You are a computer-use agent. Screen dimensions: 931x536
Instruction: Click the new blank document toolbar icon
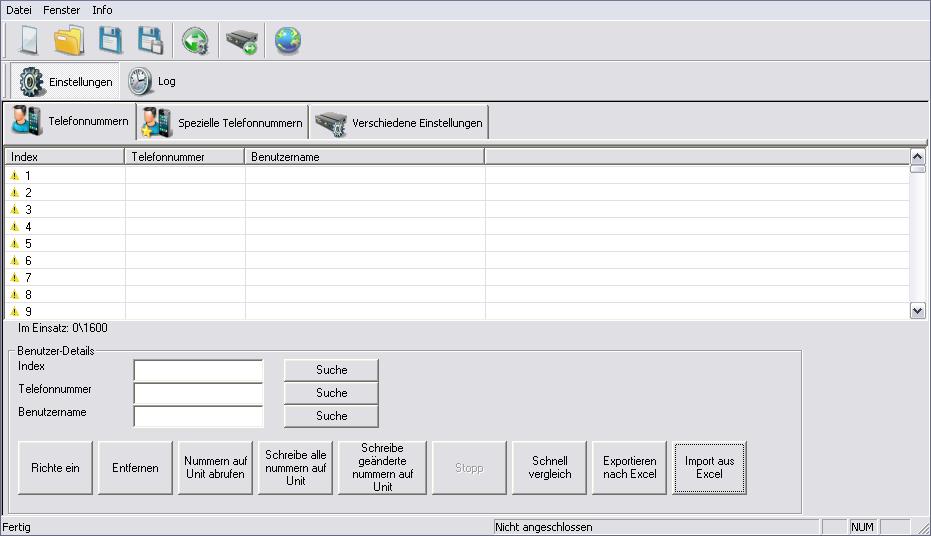tap(28, 41)
